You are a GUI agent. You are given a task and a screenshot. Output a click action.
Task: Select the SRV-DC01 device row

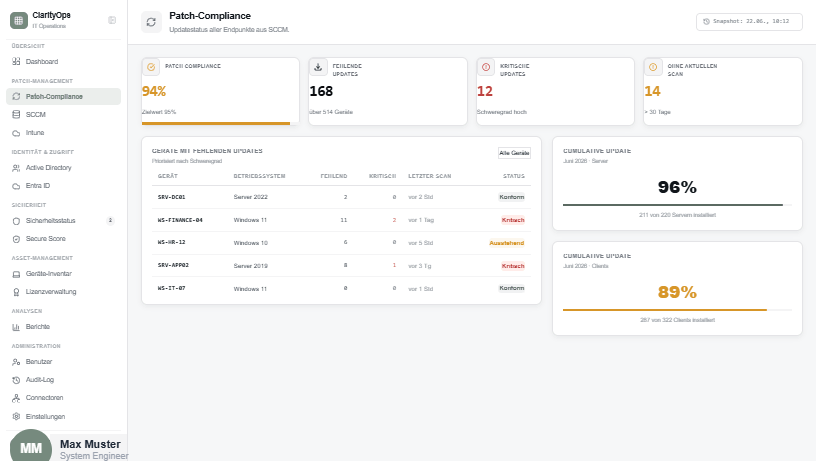pyautogui.click(x=341, y=197)
